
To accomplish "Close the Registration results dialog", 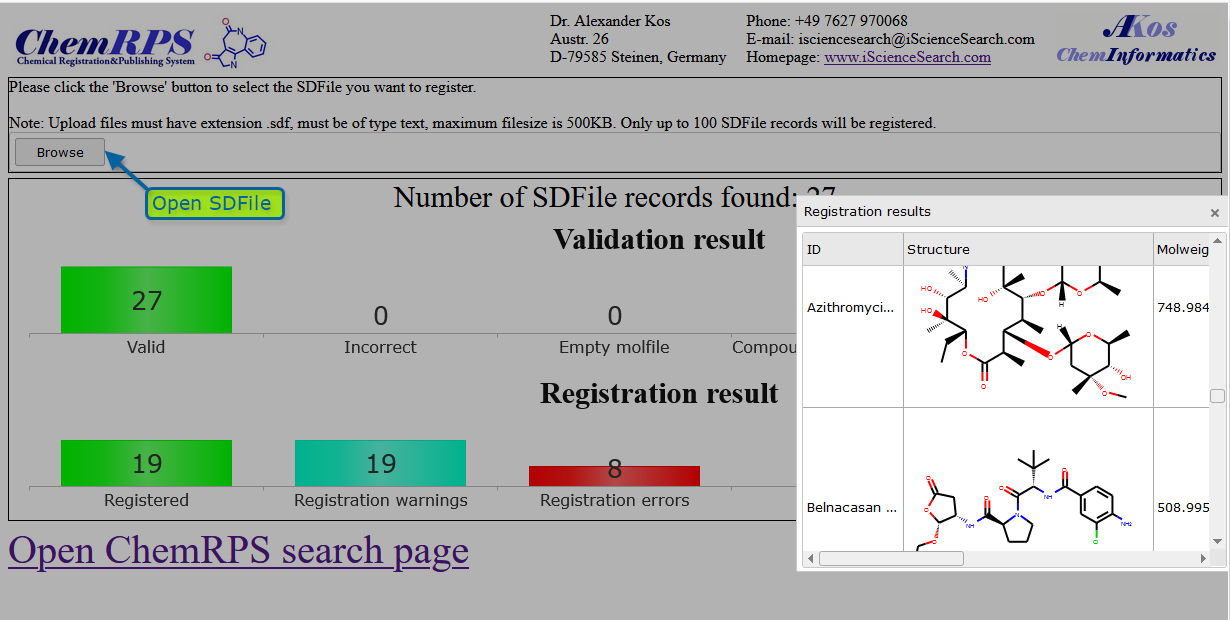I will pyautogui.click(x=1214, y=212).
